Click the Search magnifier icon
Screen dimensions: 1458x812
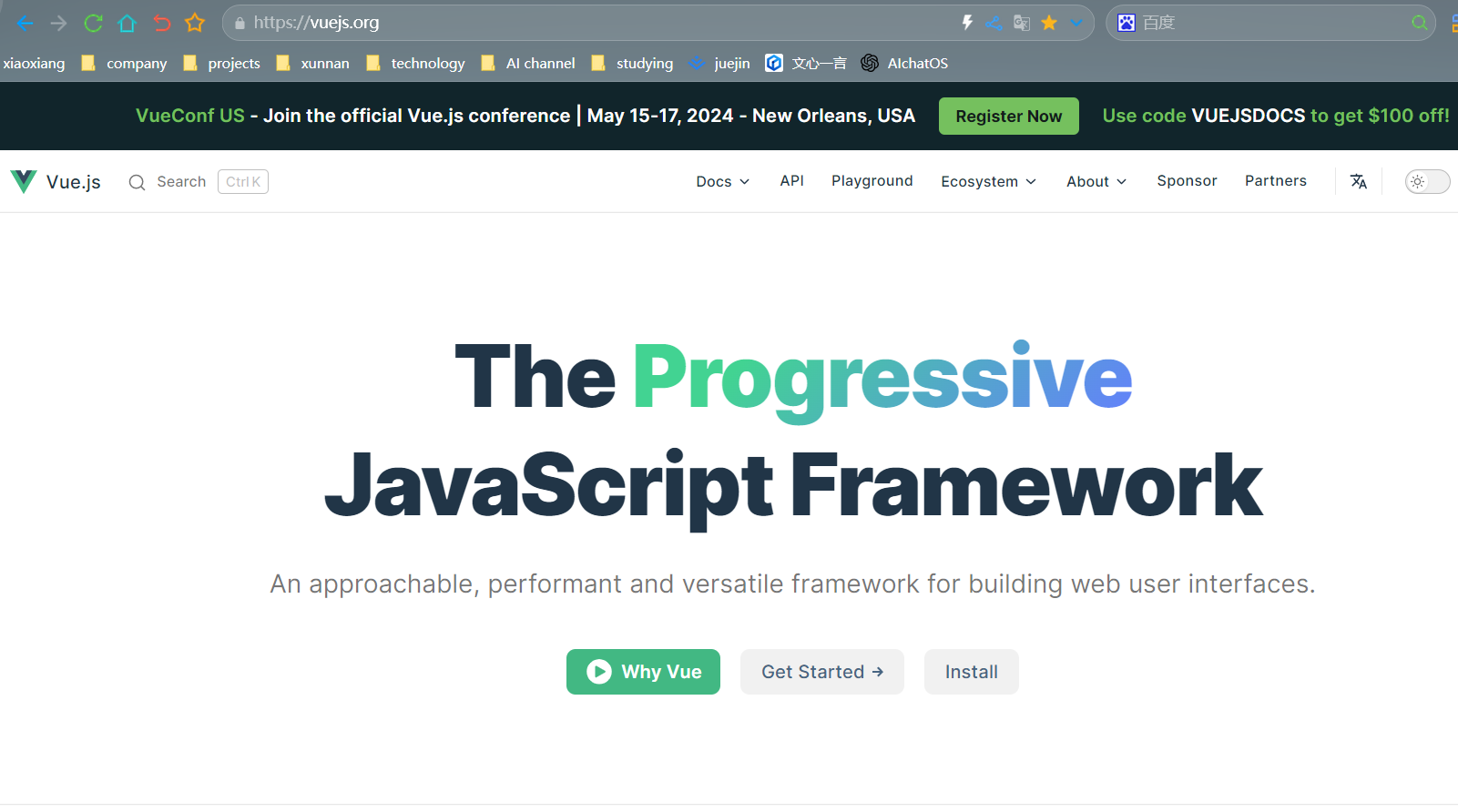pyautogui.click(x=137, y=182)
